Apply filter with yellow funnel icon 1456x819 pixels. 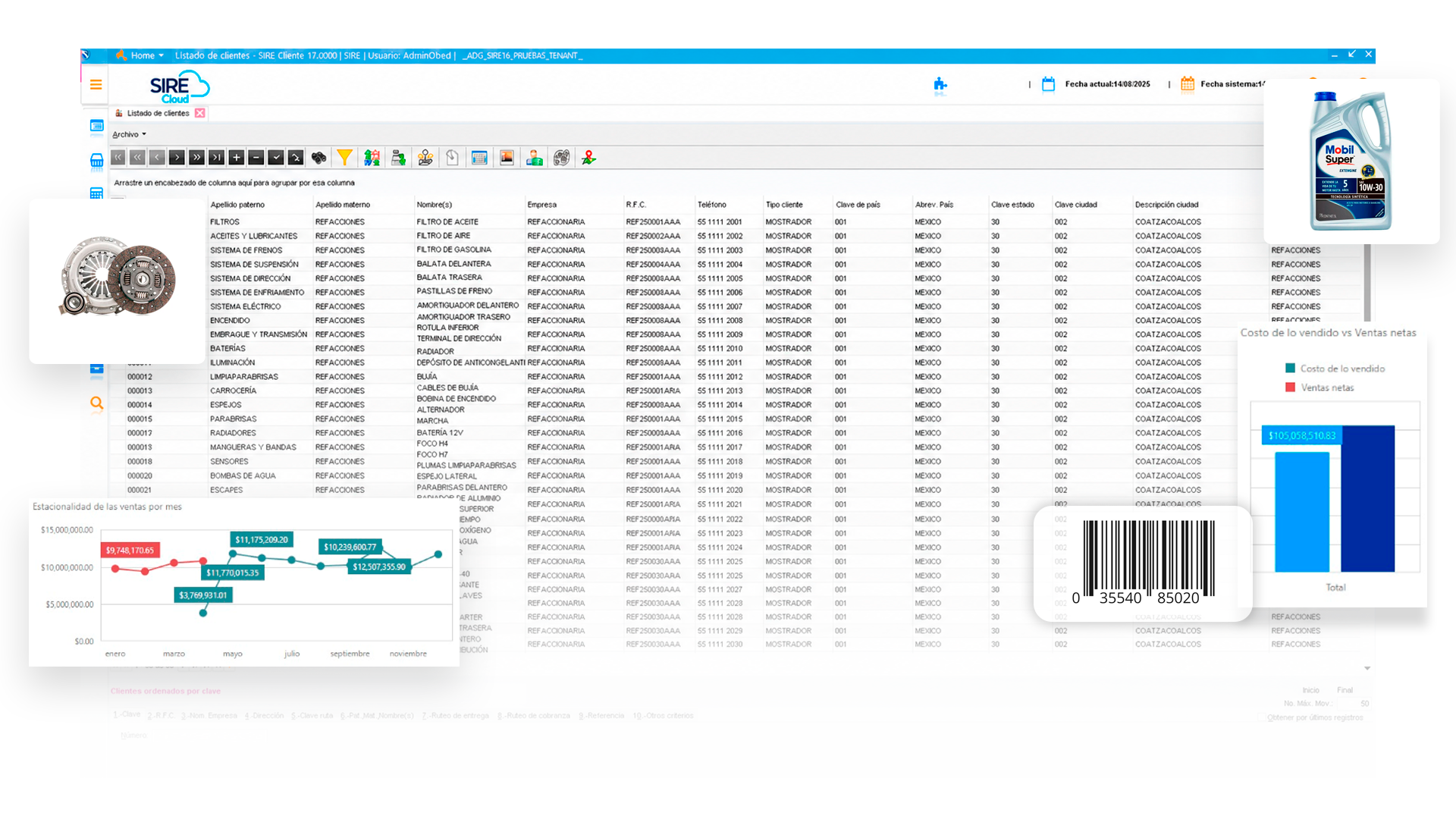click(344, 158)
